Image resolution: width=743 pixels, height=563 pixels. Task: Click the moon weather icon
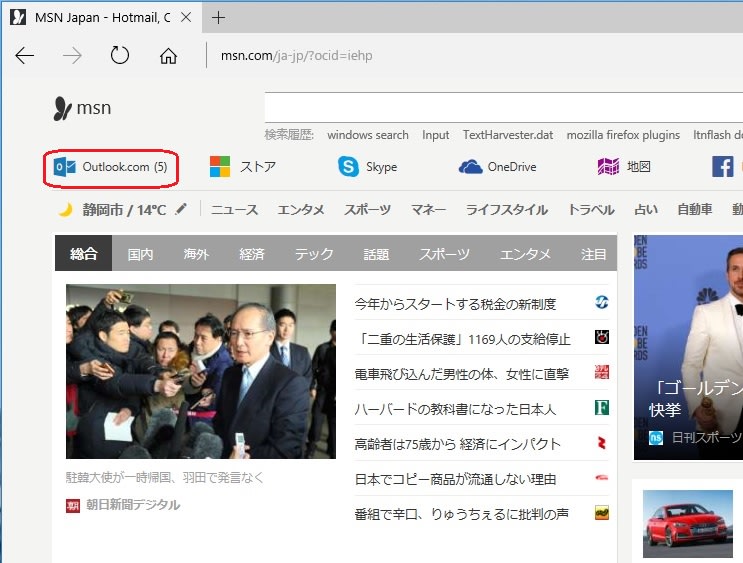65,209
